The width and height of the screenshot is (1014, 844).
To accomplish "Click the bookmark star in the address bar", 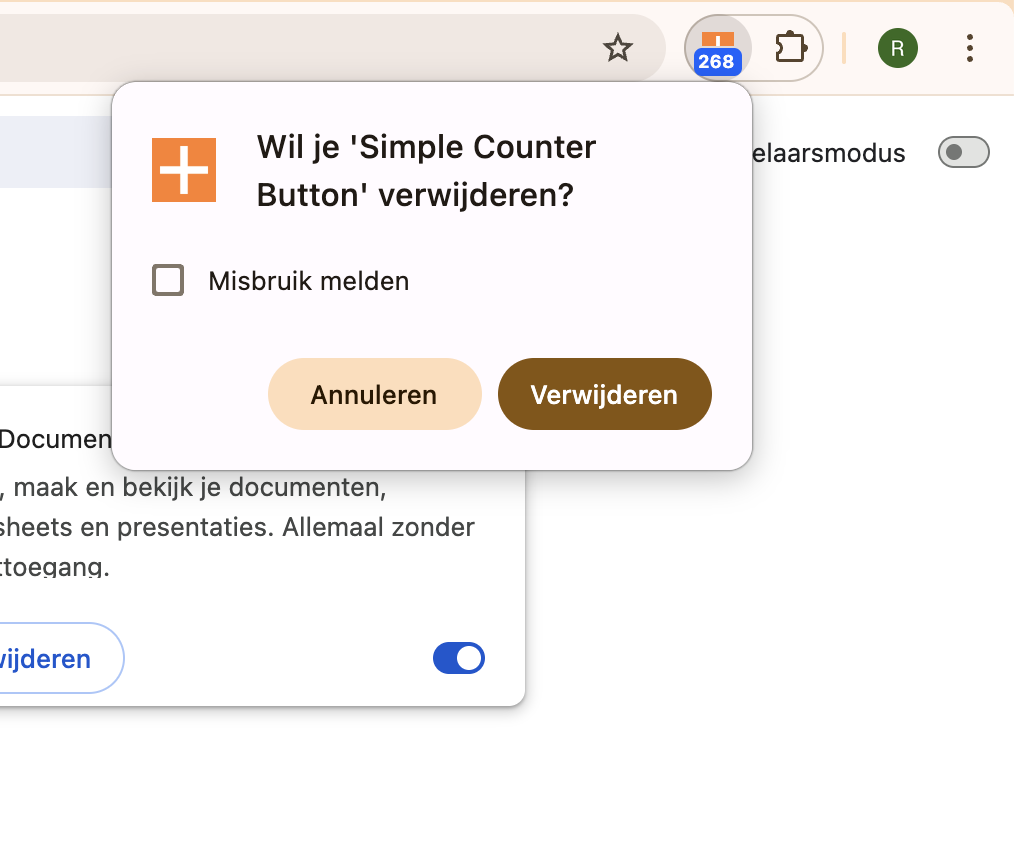I will 618,47.
